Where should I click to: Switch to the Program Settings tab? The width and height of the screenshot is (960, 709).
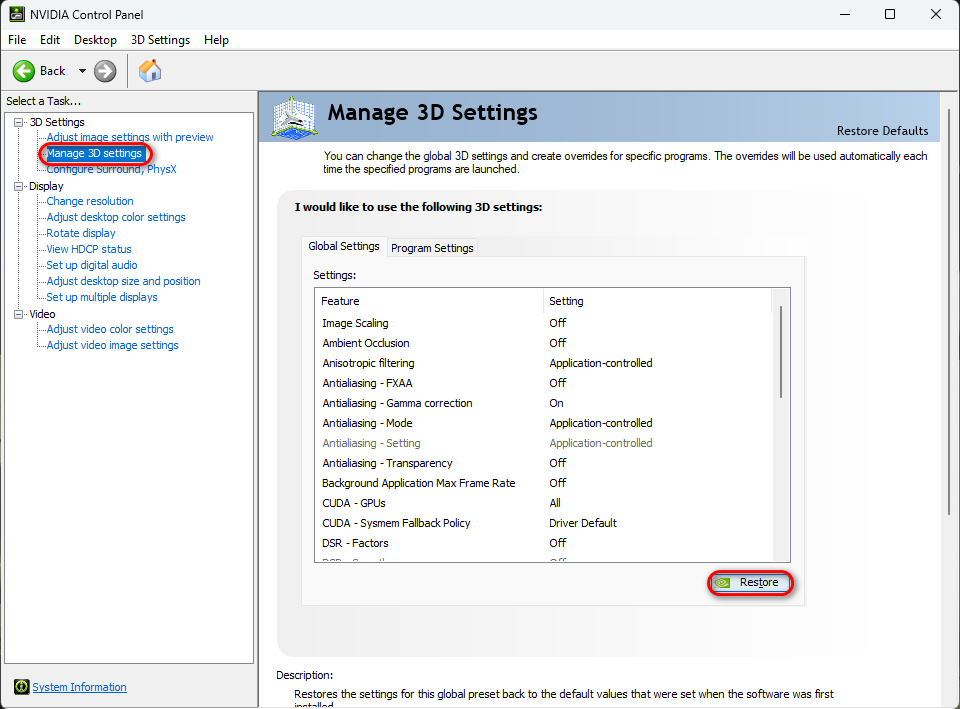pos(432,247)
